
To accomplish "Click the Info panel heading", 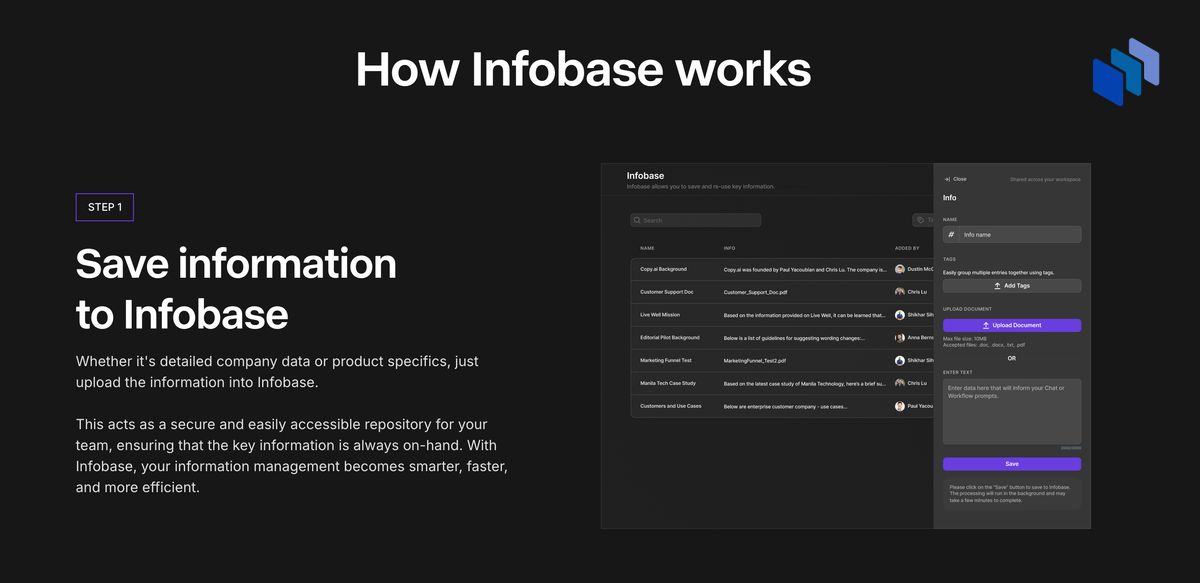I will (x=949, y=198).
